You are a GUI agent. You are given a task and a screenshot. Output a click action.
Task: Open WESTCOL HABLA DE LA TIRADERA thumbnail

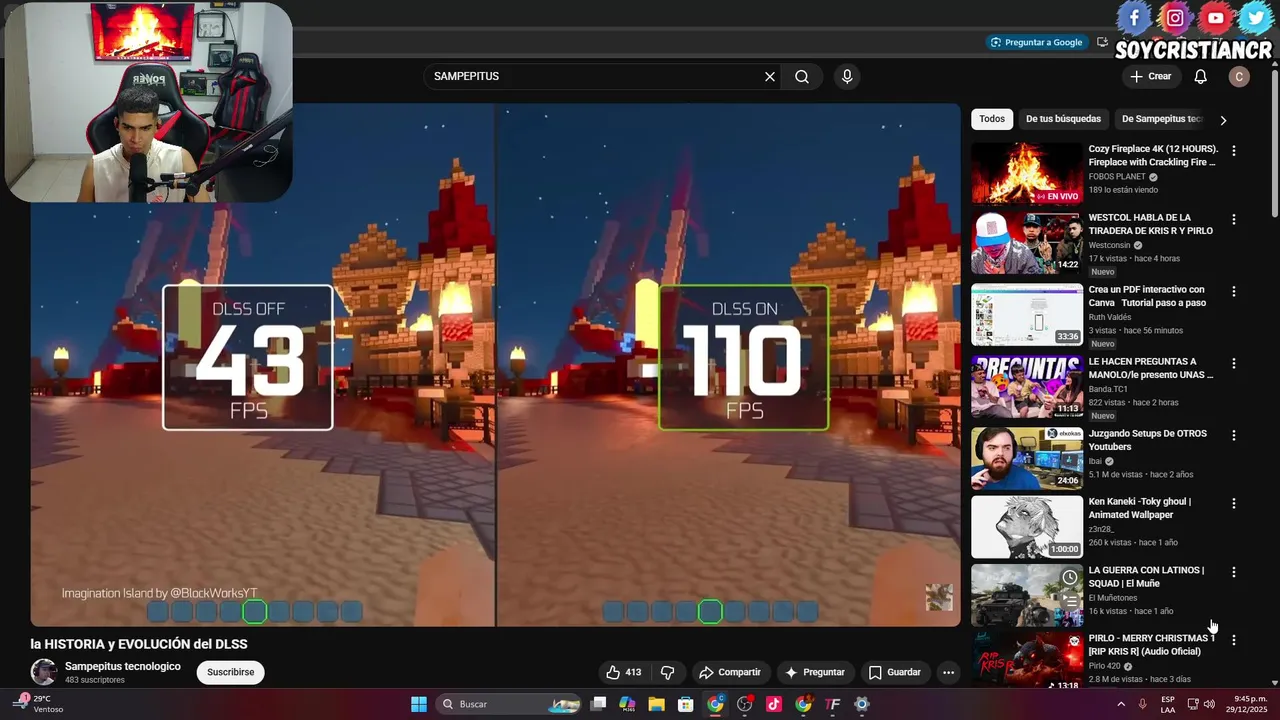point(1027,242)
